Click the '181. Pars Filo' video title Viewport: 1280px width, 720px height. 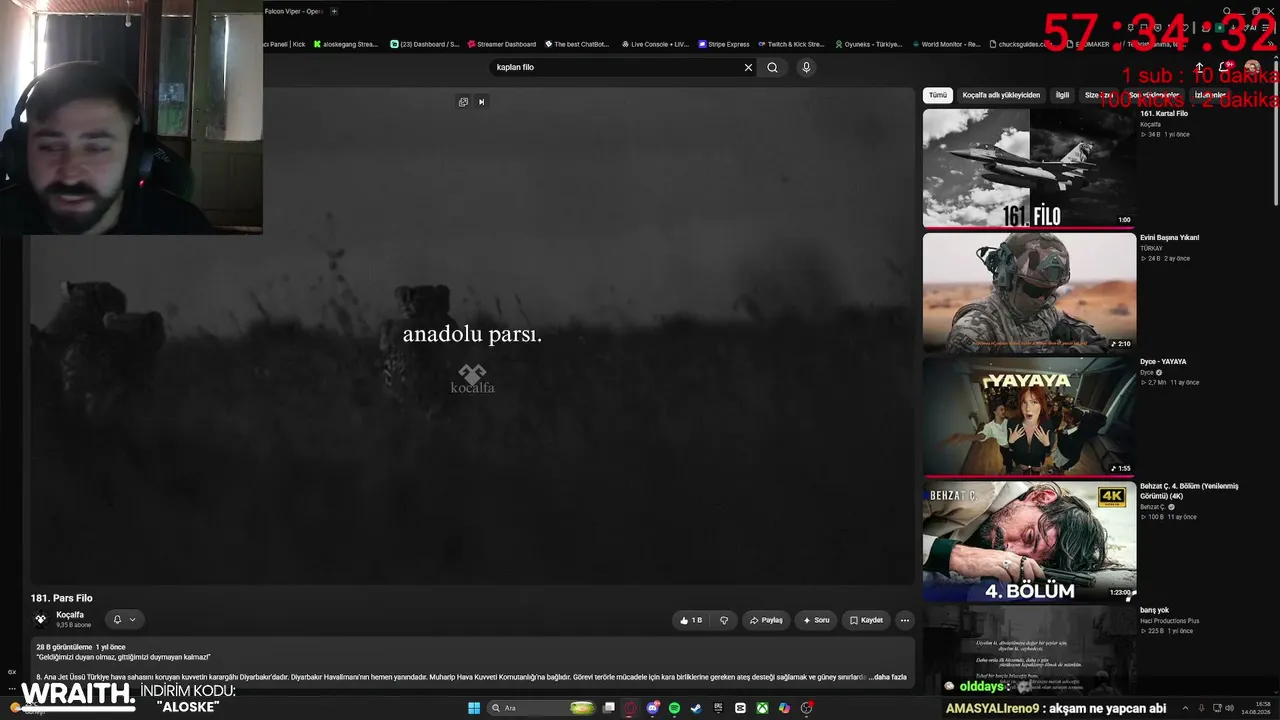point(61,598)
